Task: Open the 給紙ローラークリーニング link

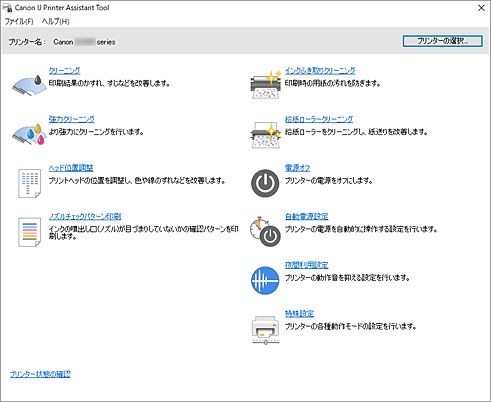Action: pyautogui.click(x=319, y=119)
